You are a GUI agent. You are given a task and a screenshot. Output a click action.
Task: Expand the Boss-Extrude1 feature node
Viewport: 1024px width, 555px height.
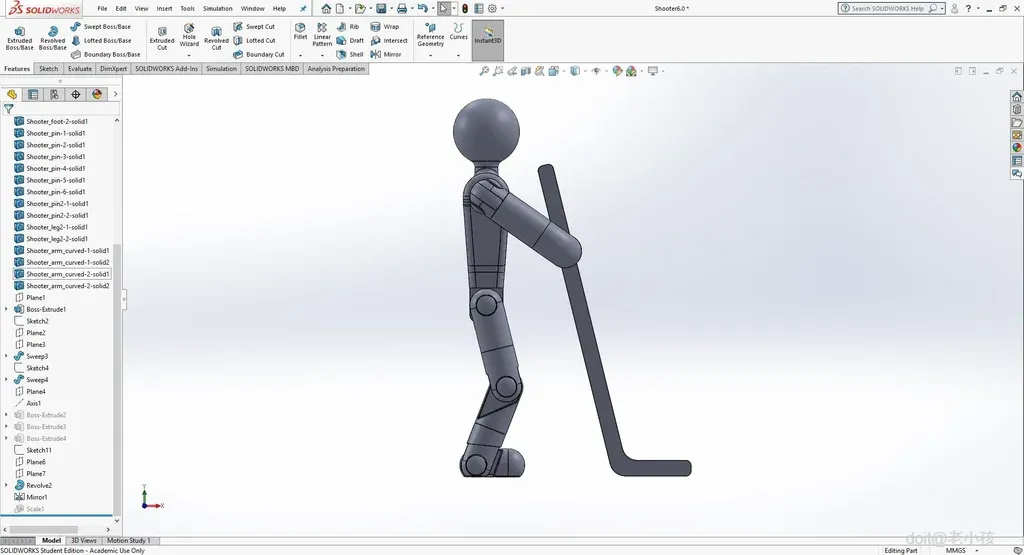pos(7,309)
